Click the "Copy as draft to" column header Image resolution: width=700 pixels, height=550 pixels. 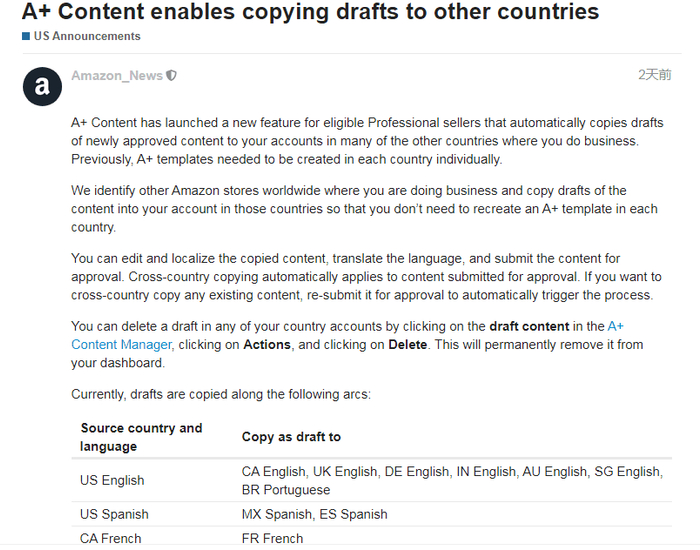[291, 437]
